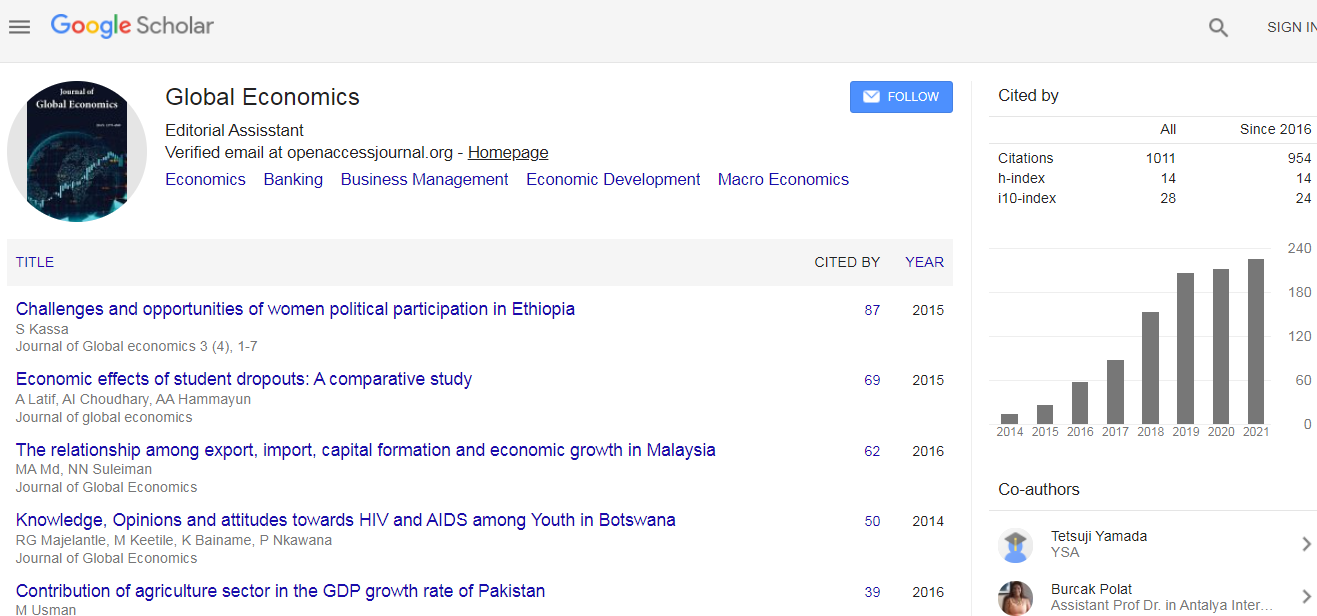The height and width of the screenshot is (616, 1317).
Task: View the 69 citations for student dropouts article
Action: [x=872, y=380]
